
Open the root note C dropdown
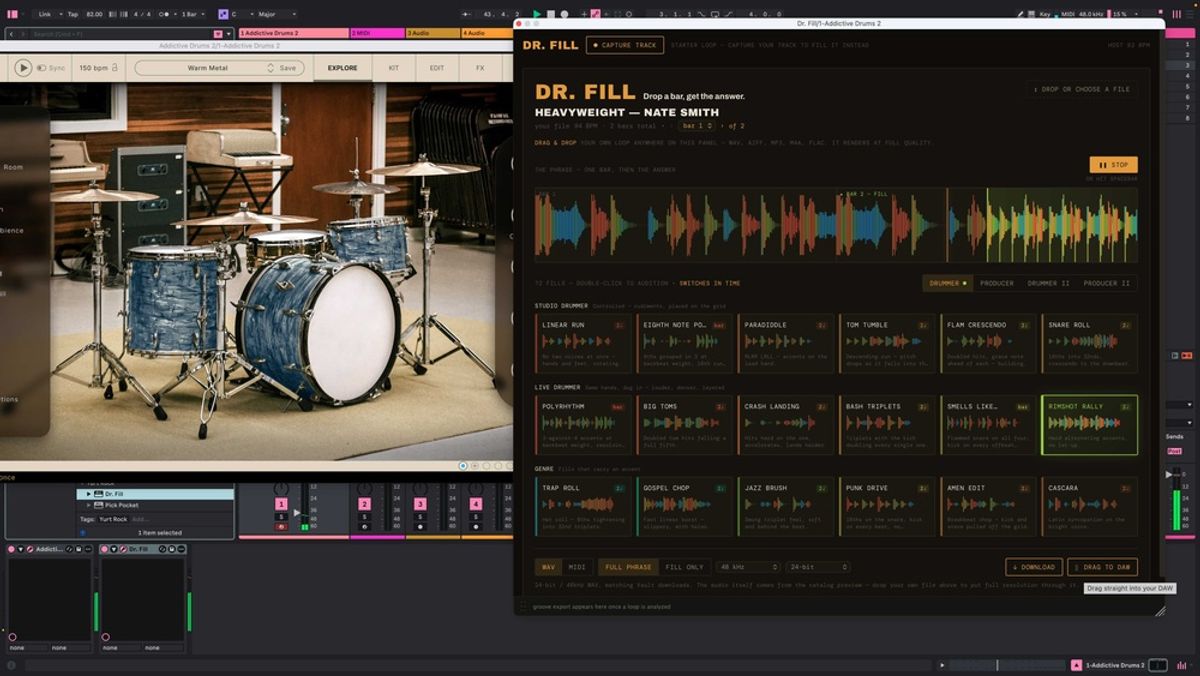click(x=241, y=14)
